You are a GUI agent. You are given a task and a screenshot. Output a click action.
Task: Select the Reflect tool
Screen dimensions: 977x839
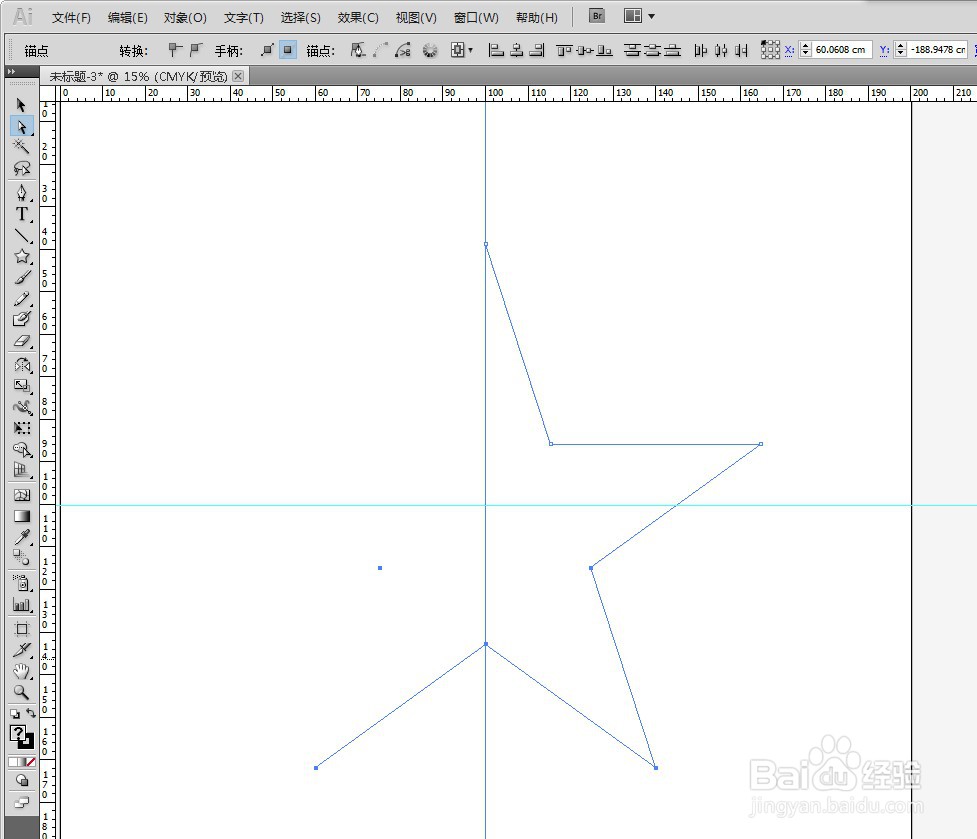(x=22, y=365)
